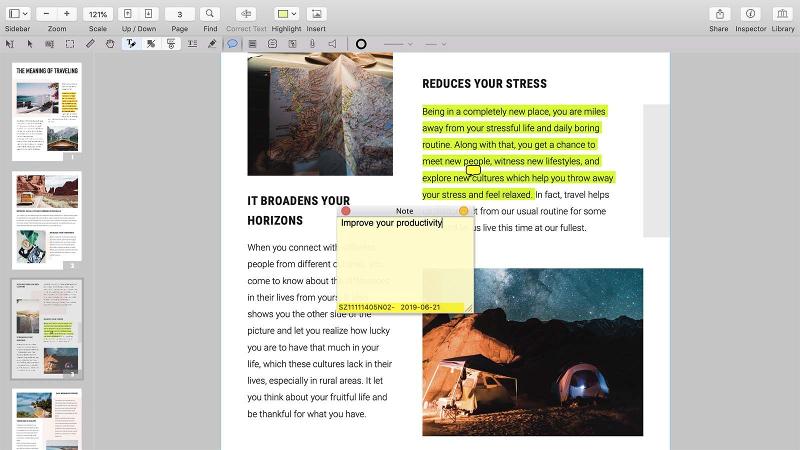The width and height of the screenshot is (800, 450).
Task: Click the note footer date 2019-06-21
Action: [420, 307]
